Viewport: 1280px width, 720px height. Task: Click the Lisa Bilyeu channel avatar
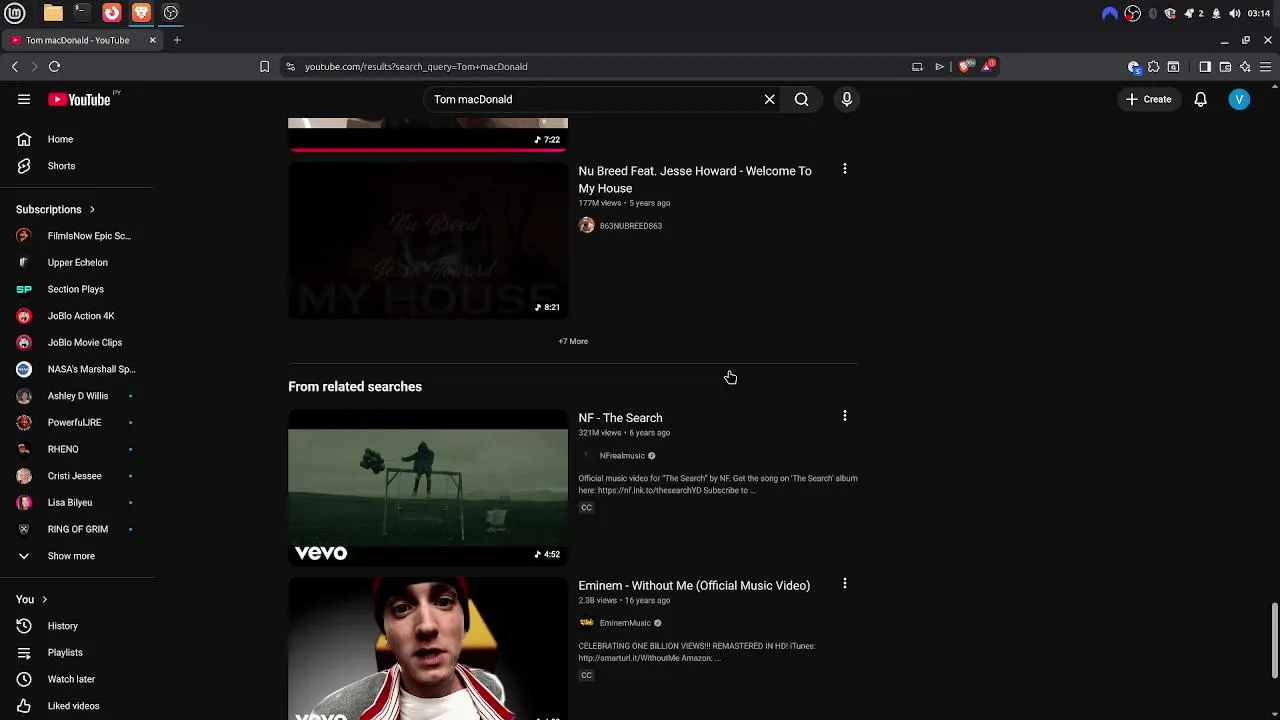pos(24,502)
